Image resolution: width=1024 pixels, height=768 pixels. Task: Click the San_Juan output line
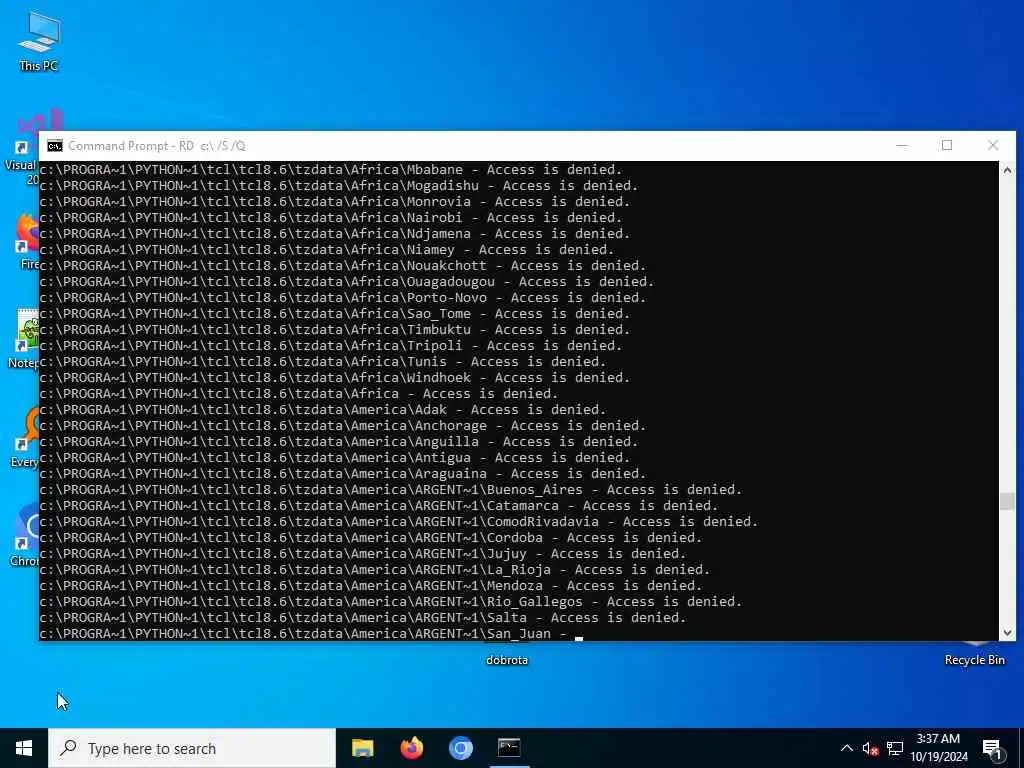(311, 633)
